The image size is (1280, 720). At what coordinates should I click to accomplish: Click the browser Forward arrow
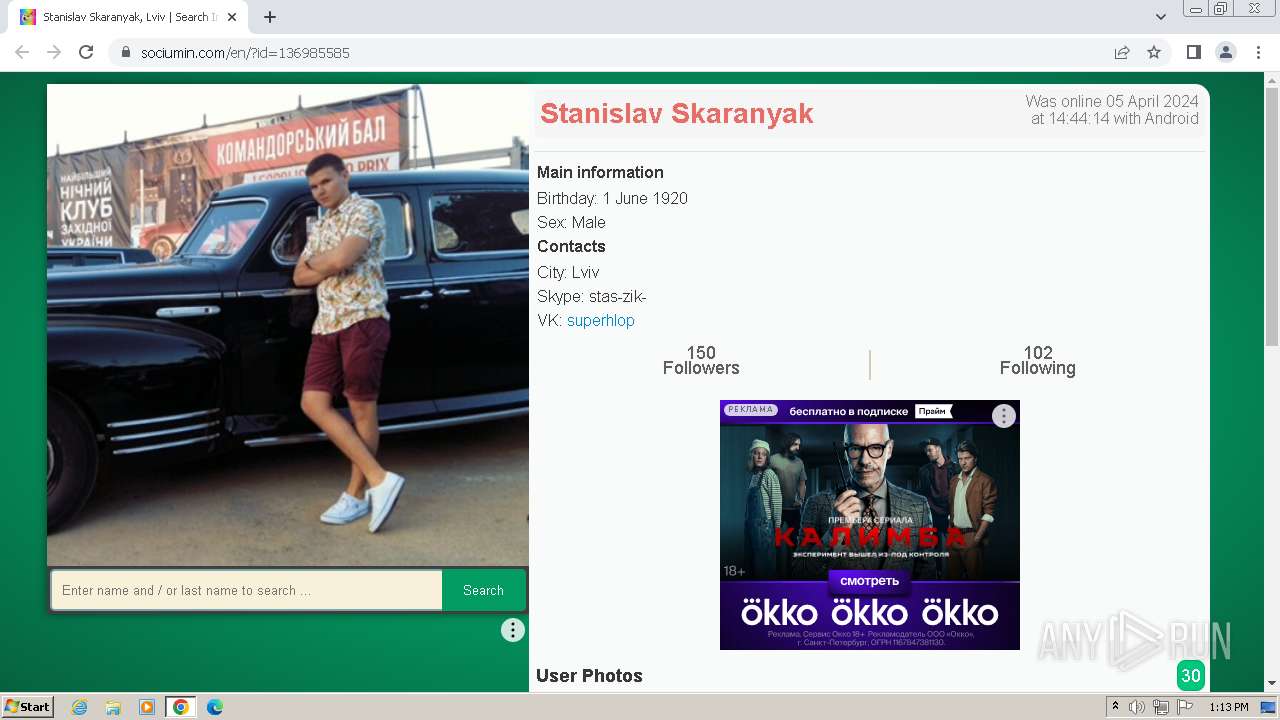pyautogui.click(x=54, y=52)
